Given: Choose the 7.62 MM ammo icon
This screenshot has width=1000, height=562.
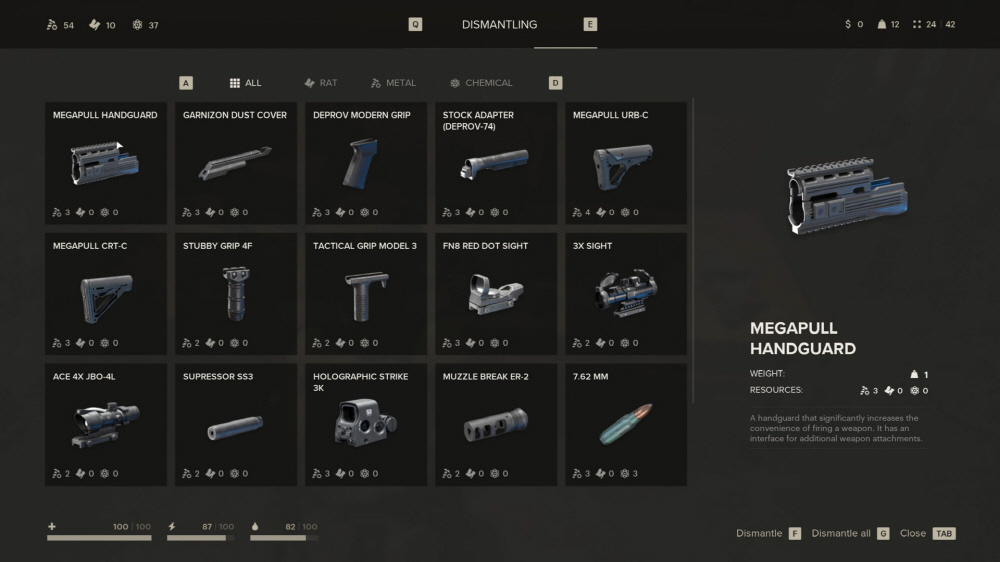Looking at the screenshot, I should pyautogui.click(x=626, y=424).
